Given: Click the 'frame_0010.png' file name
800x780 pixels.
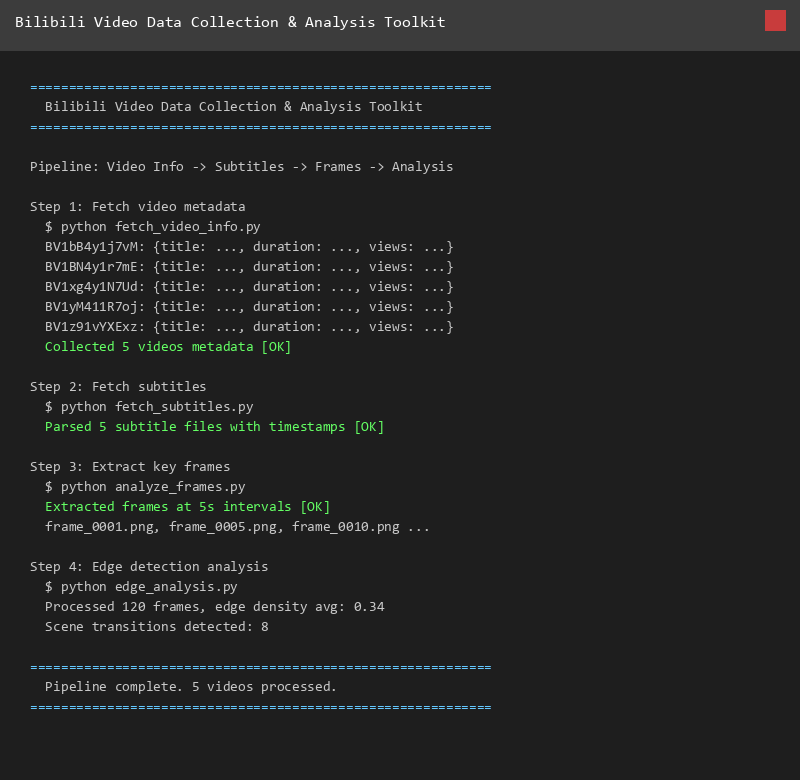Looking at the screenshot, I should [x=346, y=527].
